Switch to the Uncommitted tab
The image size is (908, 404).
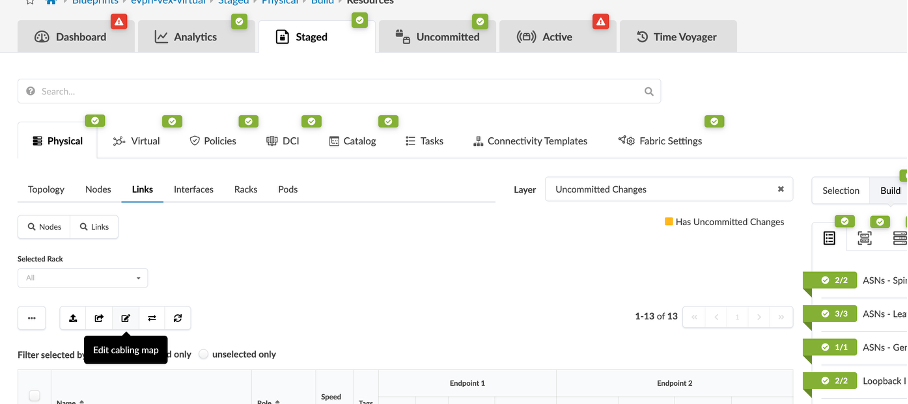pyautogui.click(x=437, y=37)
